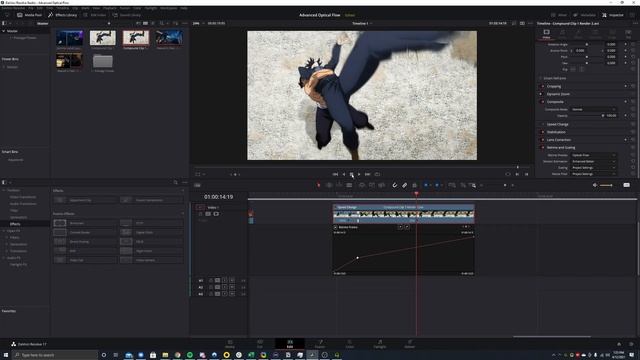Toggle Loop playback button
The height and width of the screenshot is (360, 640).
coord(377,174)
